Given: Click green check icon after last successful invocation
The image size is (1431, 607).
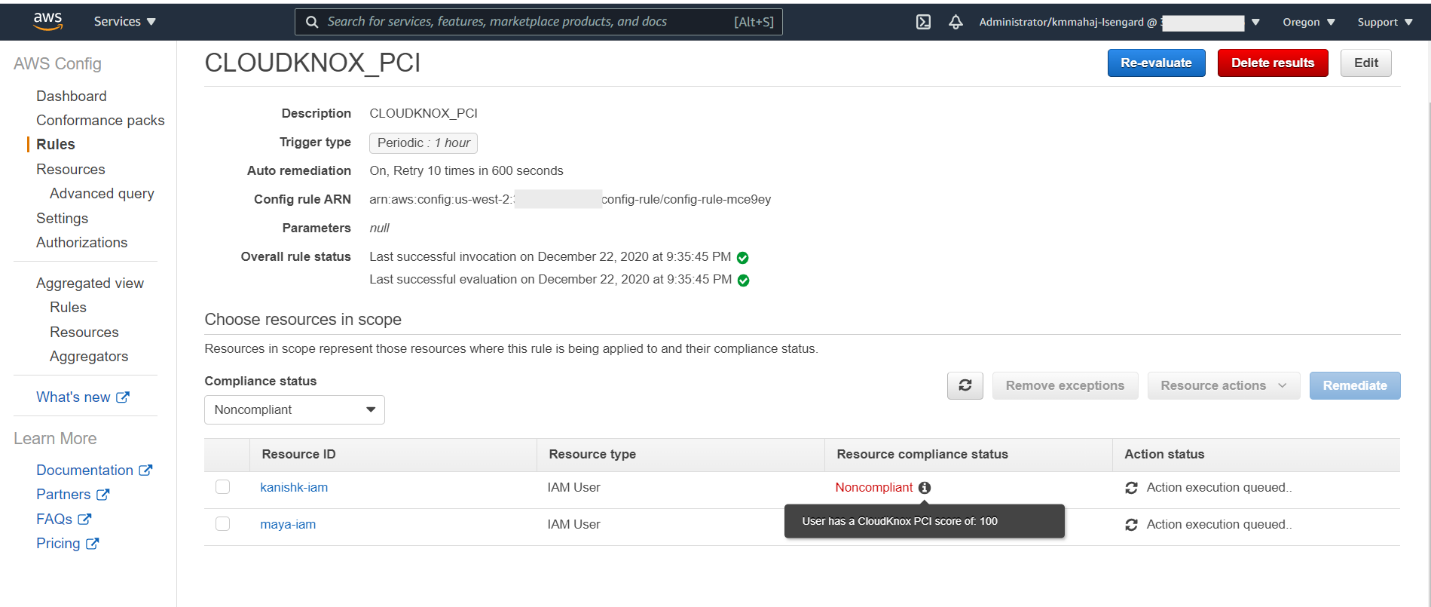Looking at the screenshot, I should pos(743,258).
